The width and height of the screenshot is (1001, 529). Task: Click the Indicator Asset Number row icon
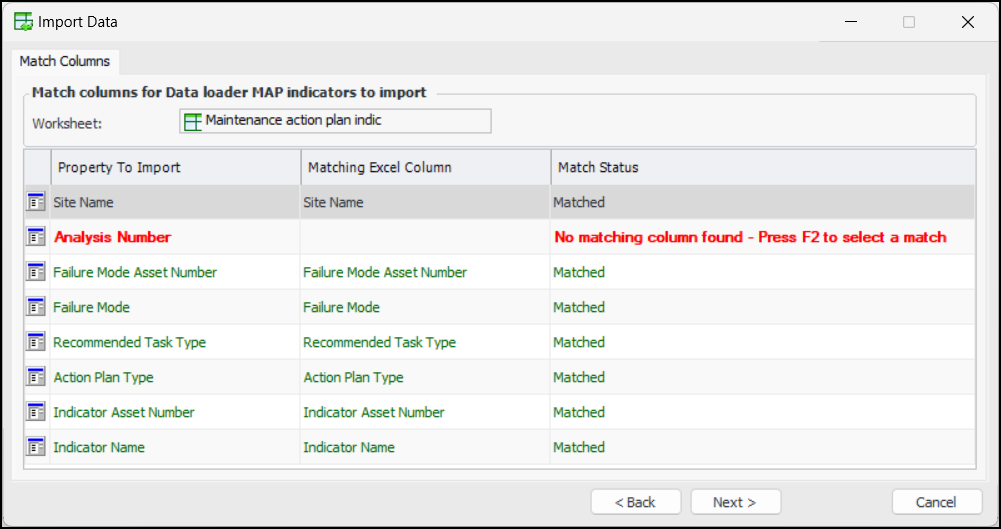point(37,412)
